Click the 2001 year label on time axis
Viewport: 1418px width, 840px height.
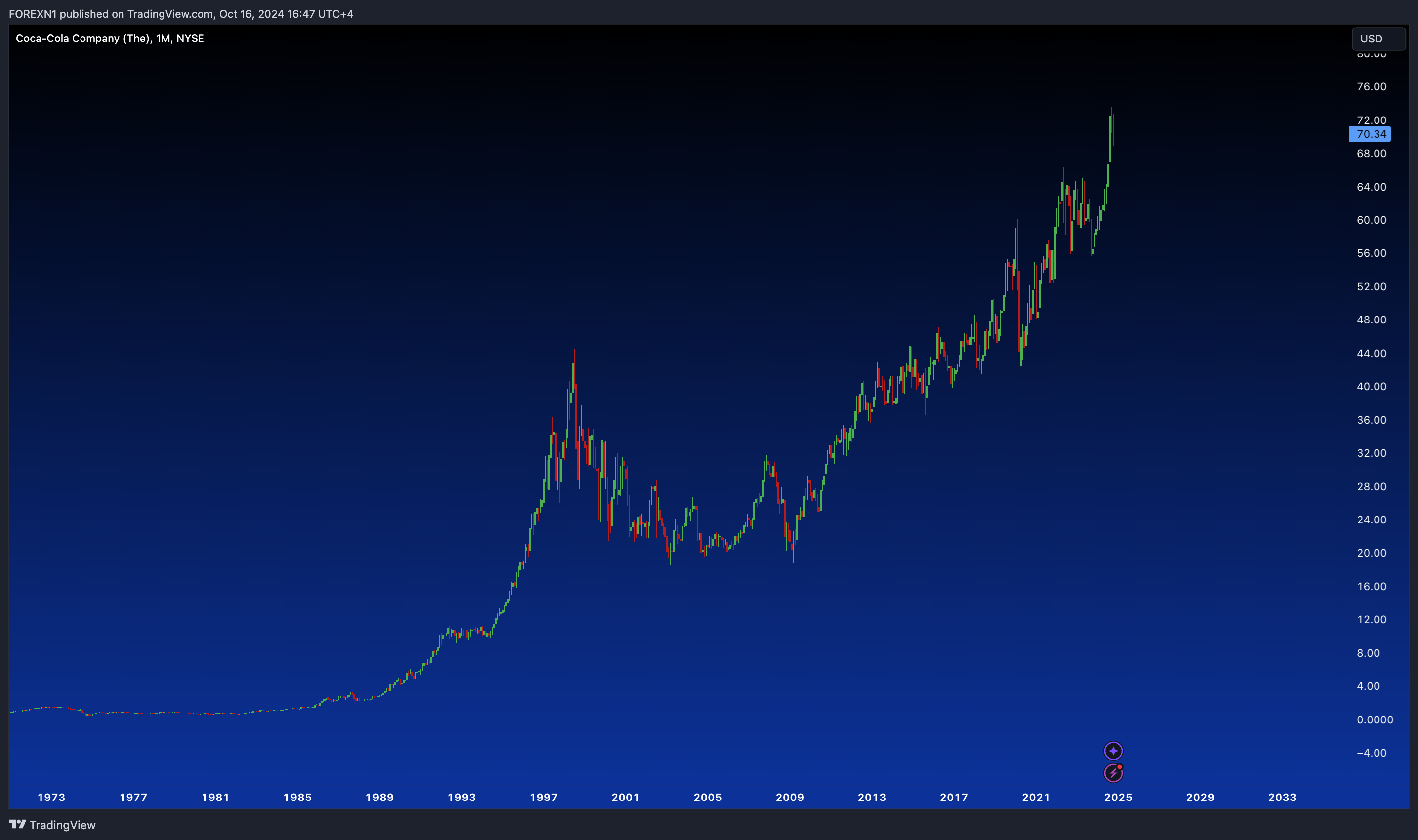[625, 797]
